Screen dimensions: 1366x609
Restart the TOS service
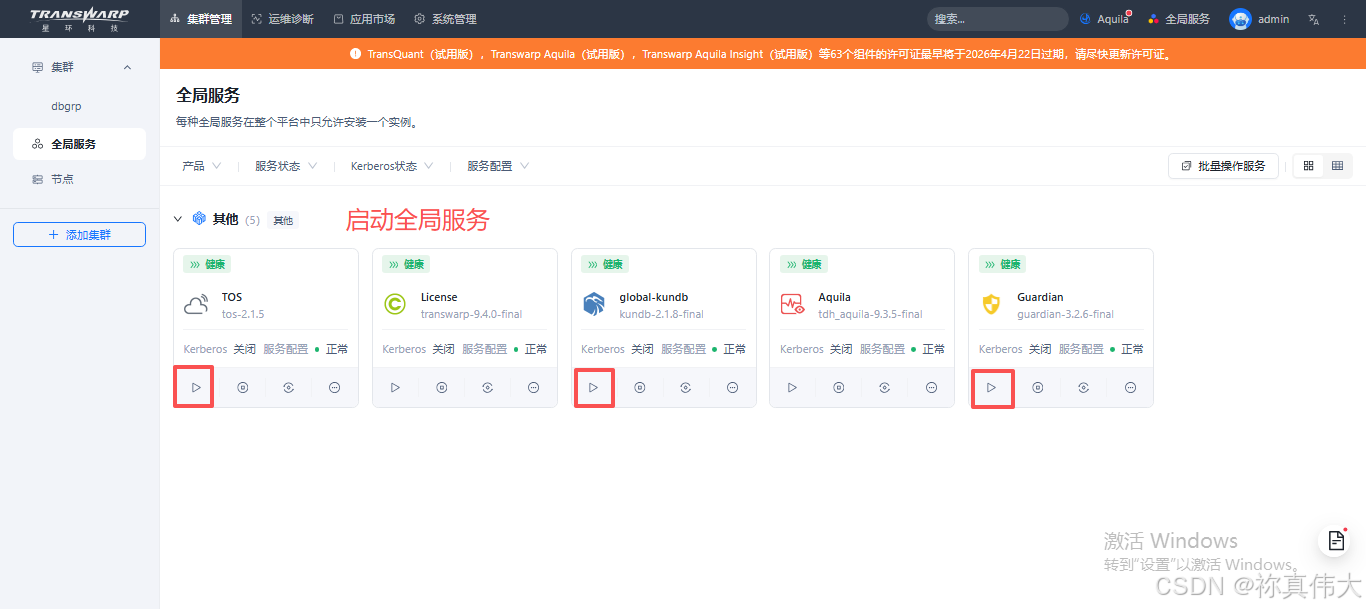pos(289,387)
